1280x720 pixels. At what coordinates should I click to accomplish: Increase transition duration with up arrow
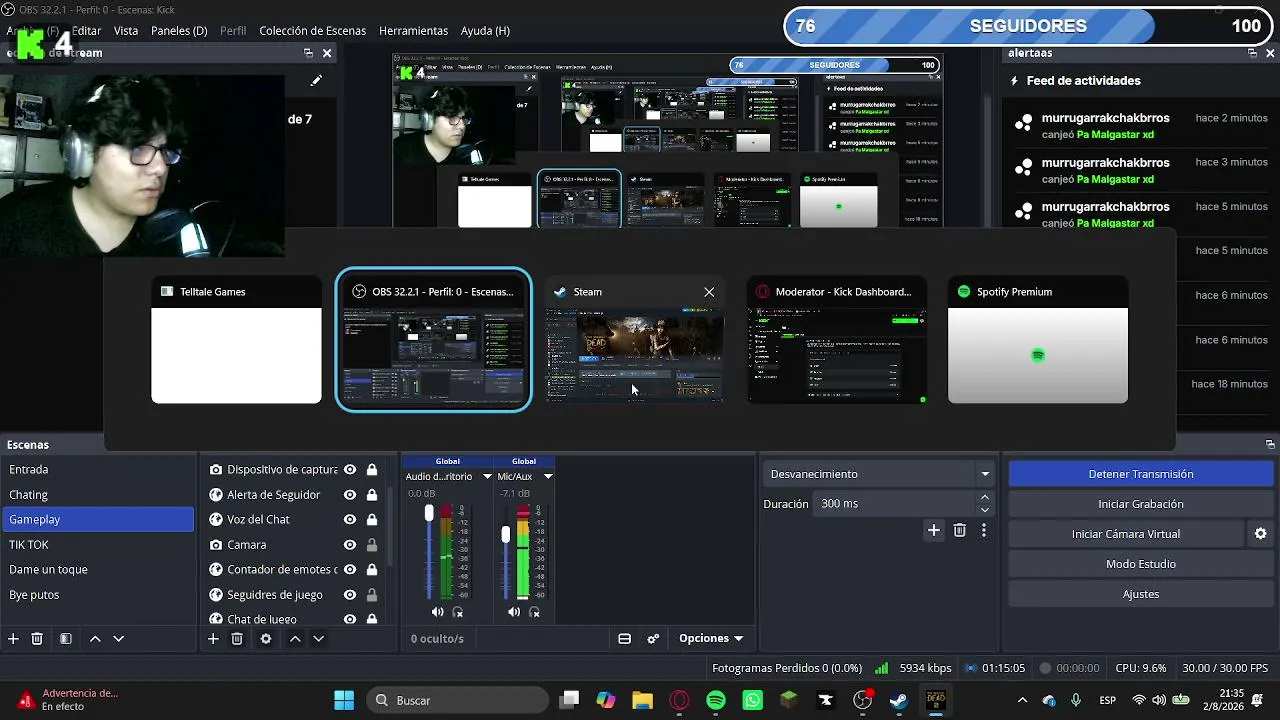coord(985,498)
